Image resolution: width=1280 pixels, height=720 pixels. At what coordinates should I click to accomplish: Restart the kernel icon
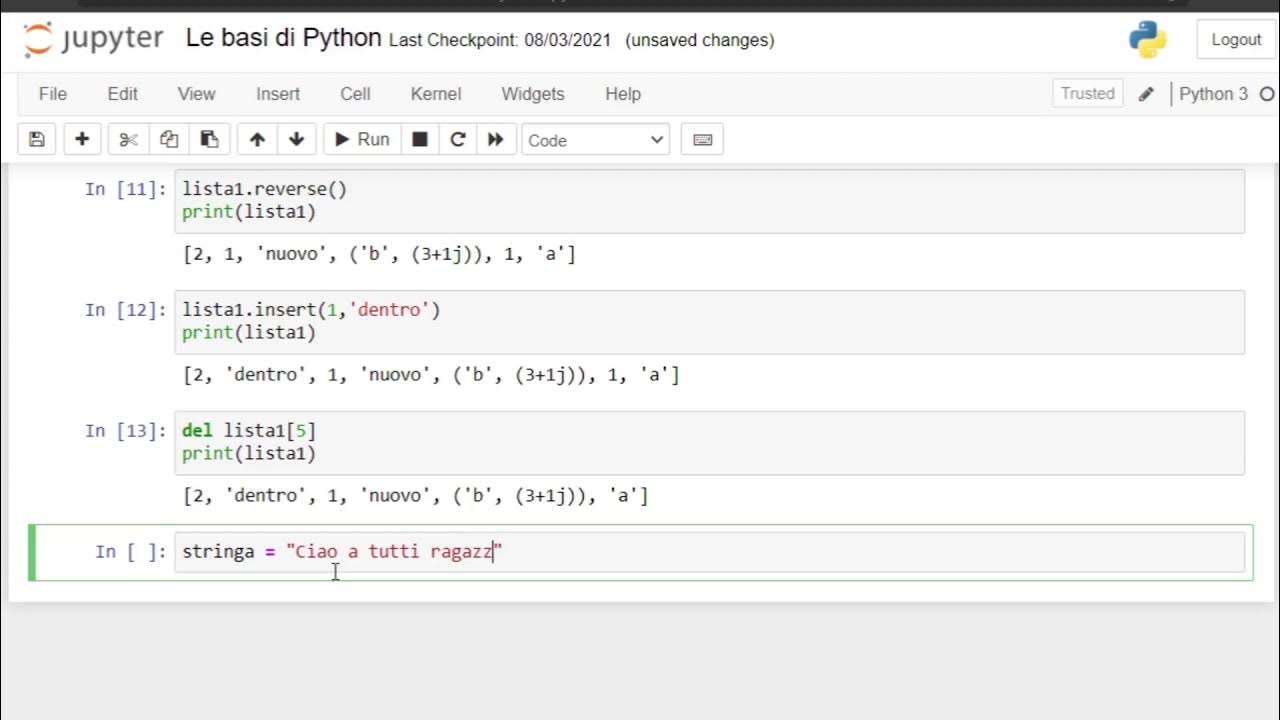458,140
